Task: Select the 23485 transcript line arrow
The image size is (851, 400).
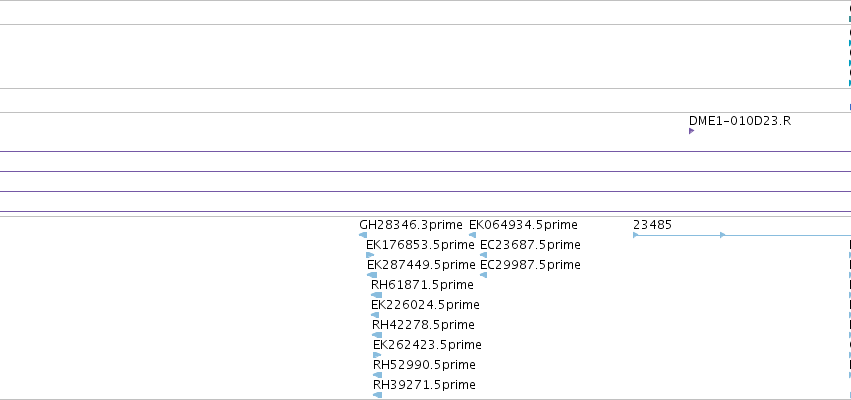Action: point(742,235)
